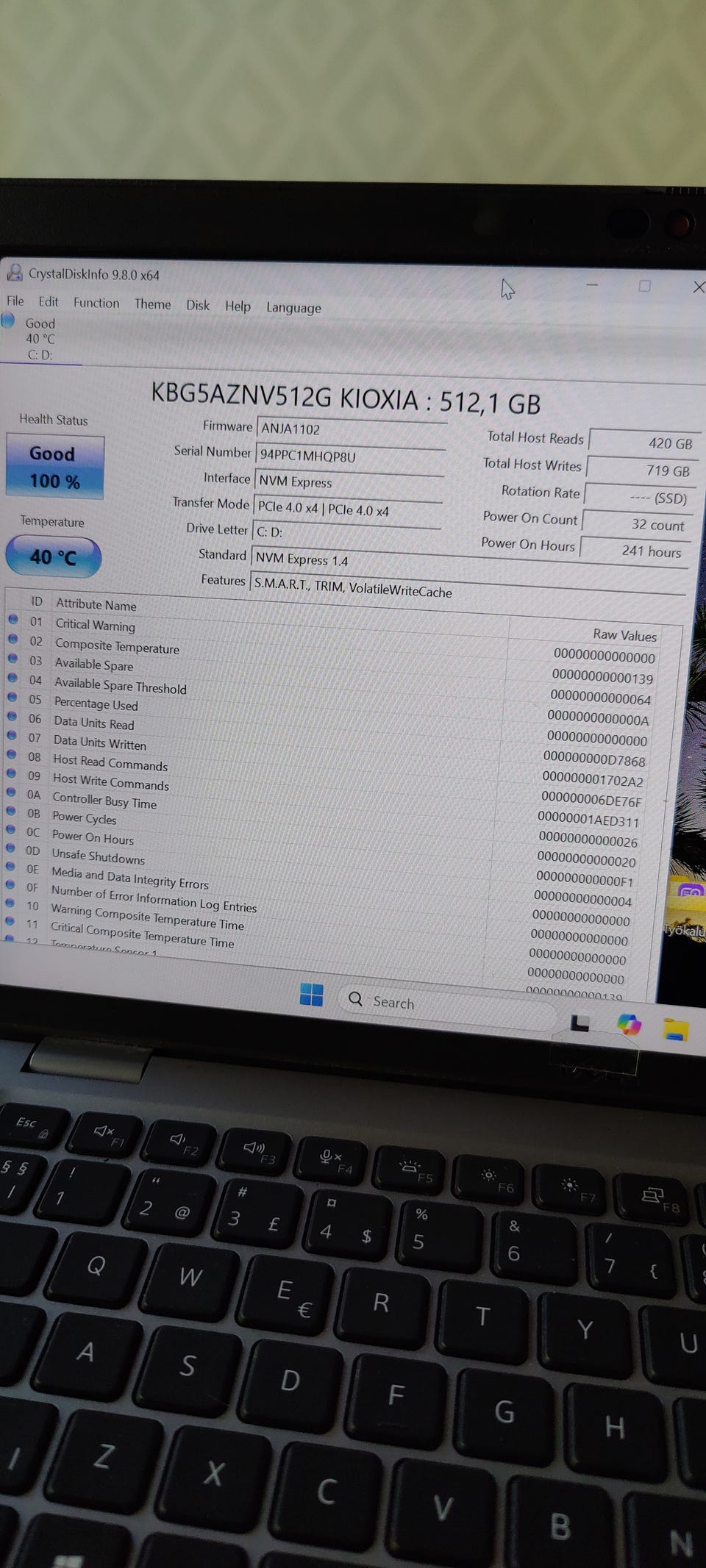Screen dimensions: 706x1568
Task: Click the Power On Hours 241 hours value
Action: pyautogui.click(x=635, y=551)
